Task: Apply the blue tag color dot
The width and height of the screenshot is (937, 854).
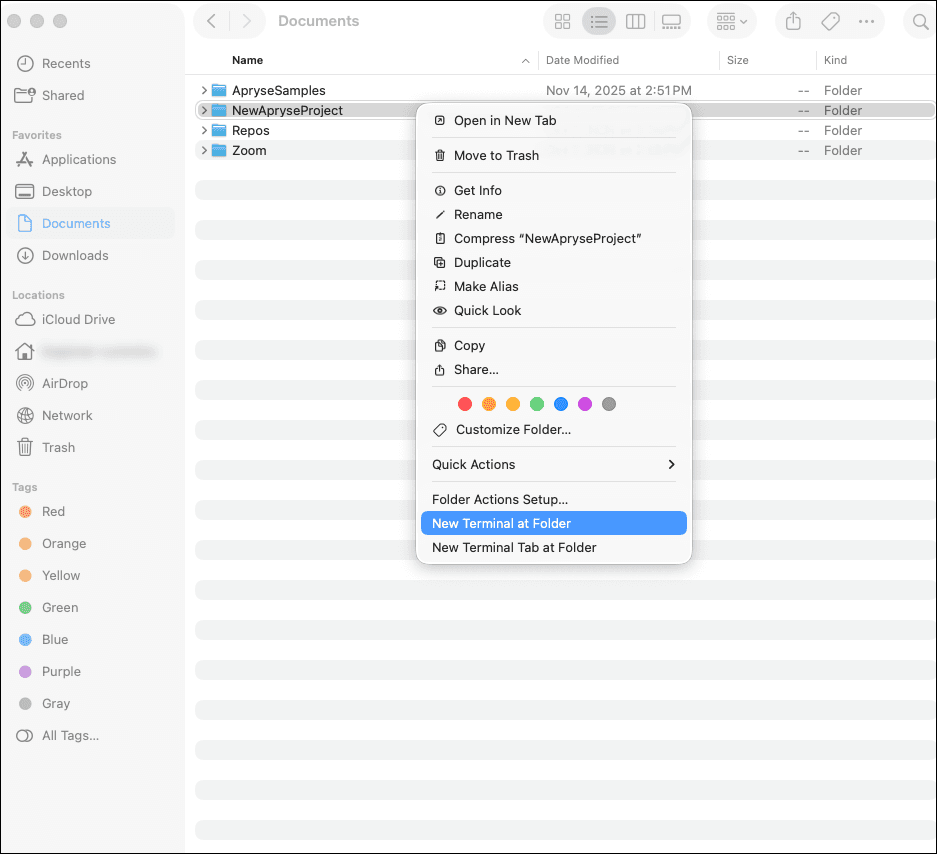Action: [561, 404]
